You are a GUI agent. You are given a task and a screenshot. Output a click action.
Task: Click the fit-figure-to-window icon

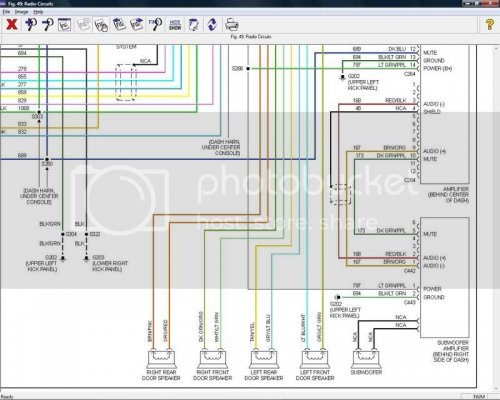click(65, 24)
